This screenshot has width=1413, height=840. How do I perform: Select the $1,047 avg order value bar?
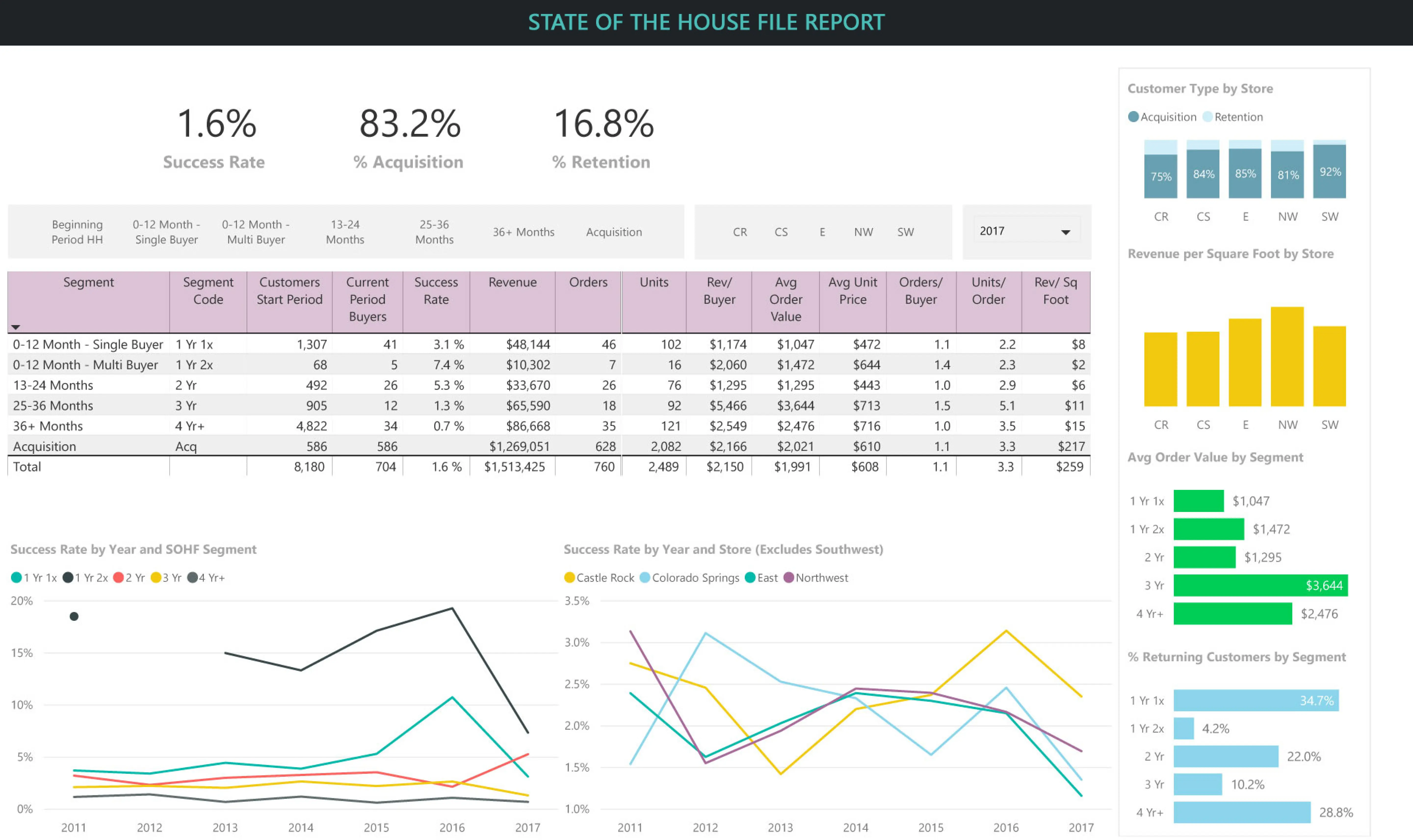pyautogui.click(x=1198, y=501)
